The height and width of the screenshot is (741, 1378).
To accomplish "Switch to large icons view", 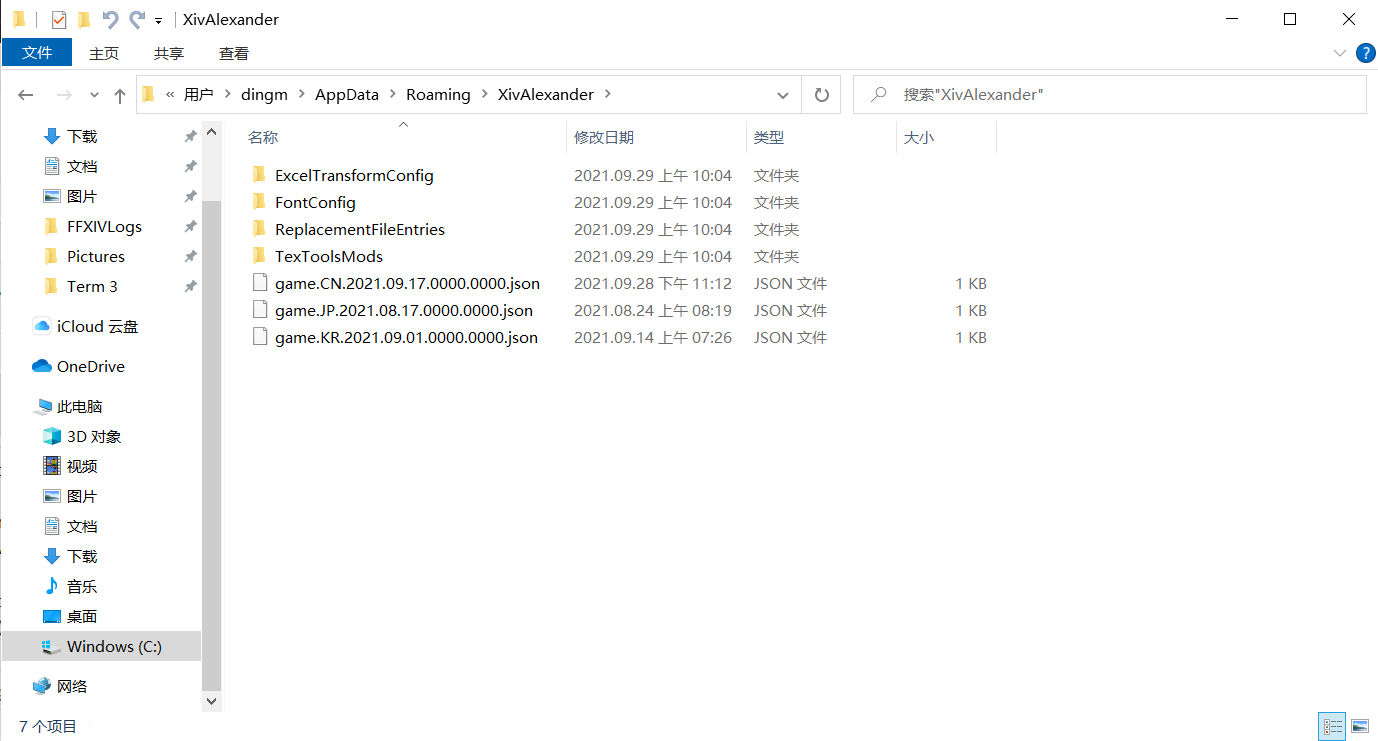I will [1359, 726].
